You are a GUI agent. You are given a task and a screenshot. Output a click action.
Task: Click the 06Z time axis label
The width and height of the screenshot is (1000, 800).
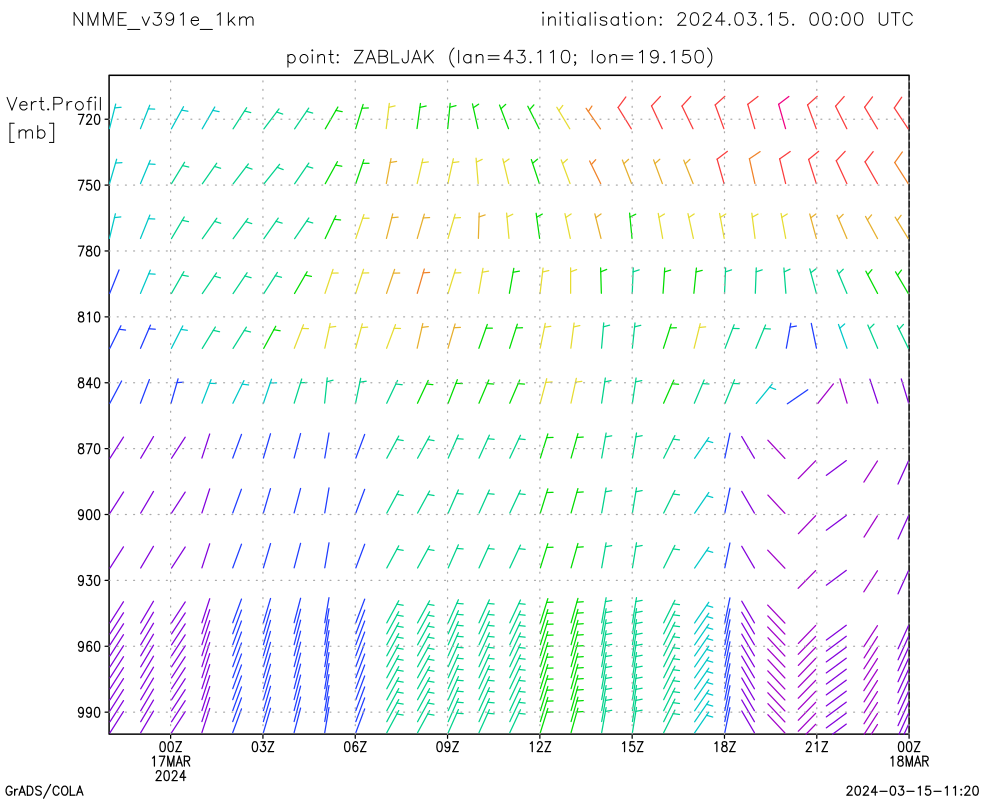(x=355, y=747)
